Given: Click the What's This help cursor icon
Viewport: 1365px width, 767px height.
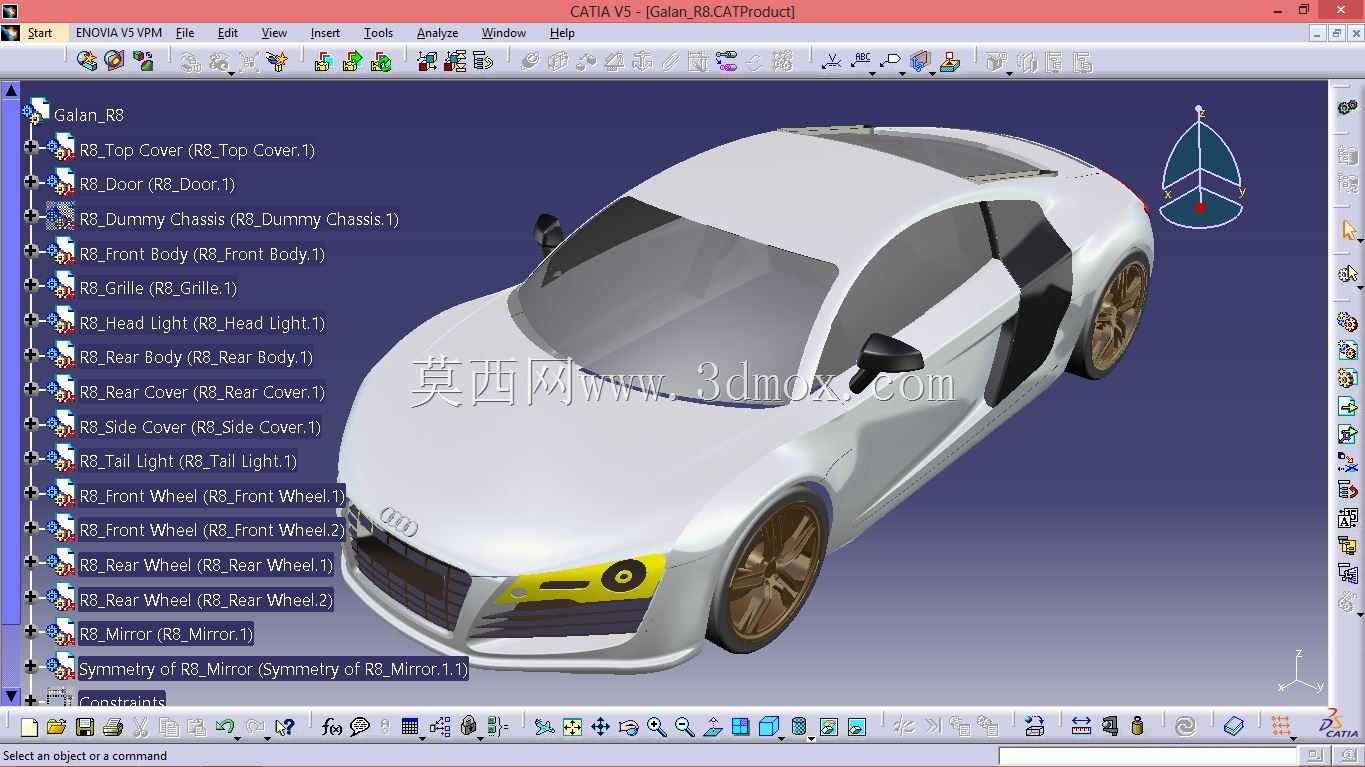Looking at the screenshot, I should [285, 727].
